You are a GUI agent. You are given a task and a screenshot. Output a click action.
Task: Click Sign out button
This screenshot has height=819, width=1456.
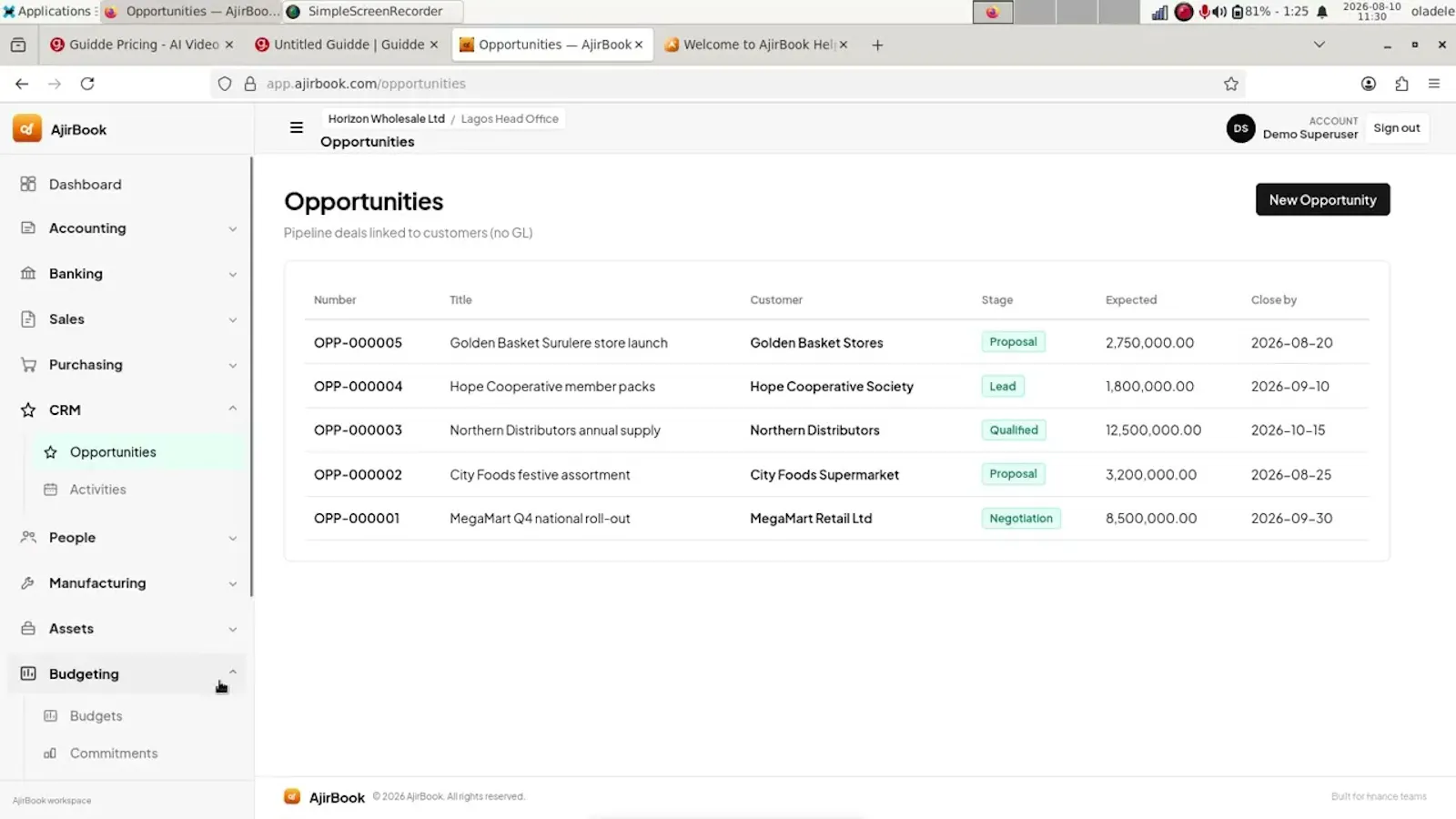click(x=1396, y=128)
